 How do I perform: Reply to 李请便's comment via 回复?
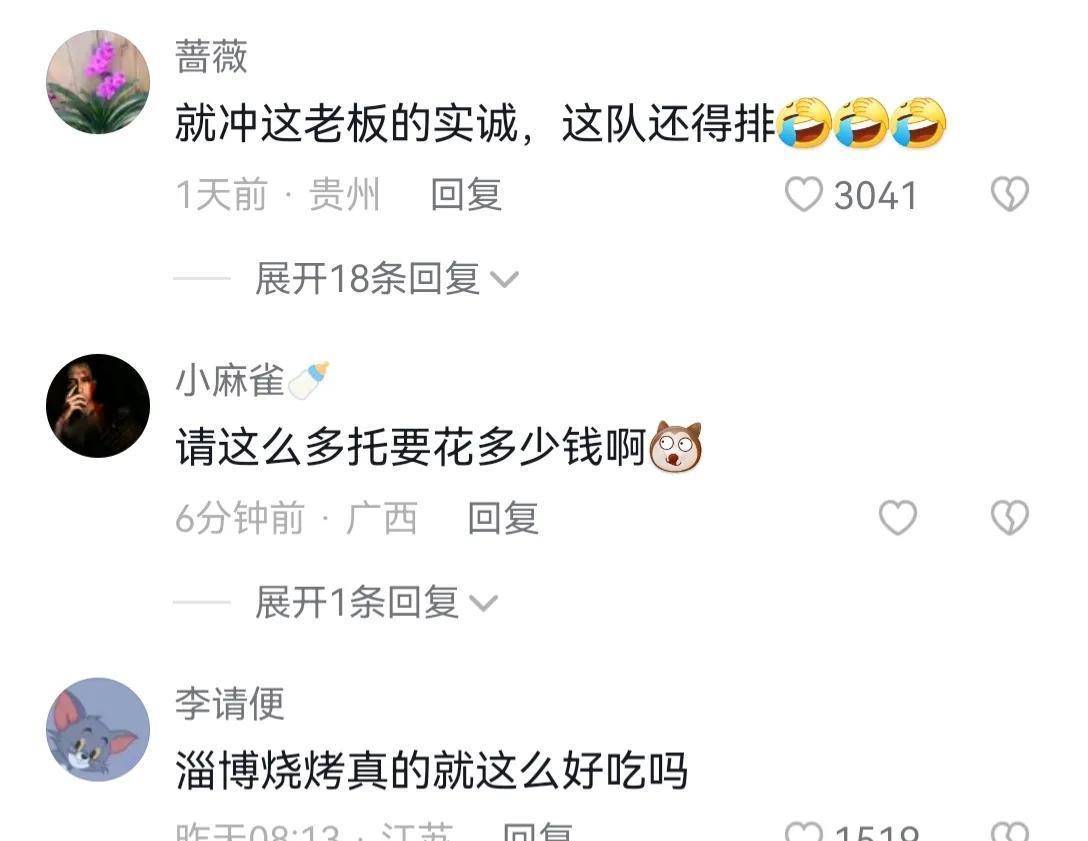[x=538, y=831]
